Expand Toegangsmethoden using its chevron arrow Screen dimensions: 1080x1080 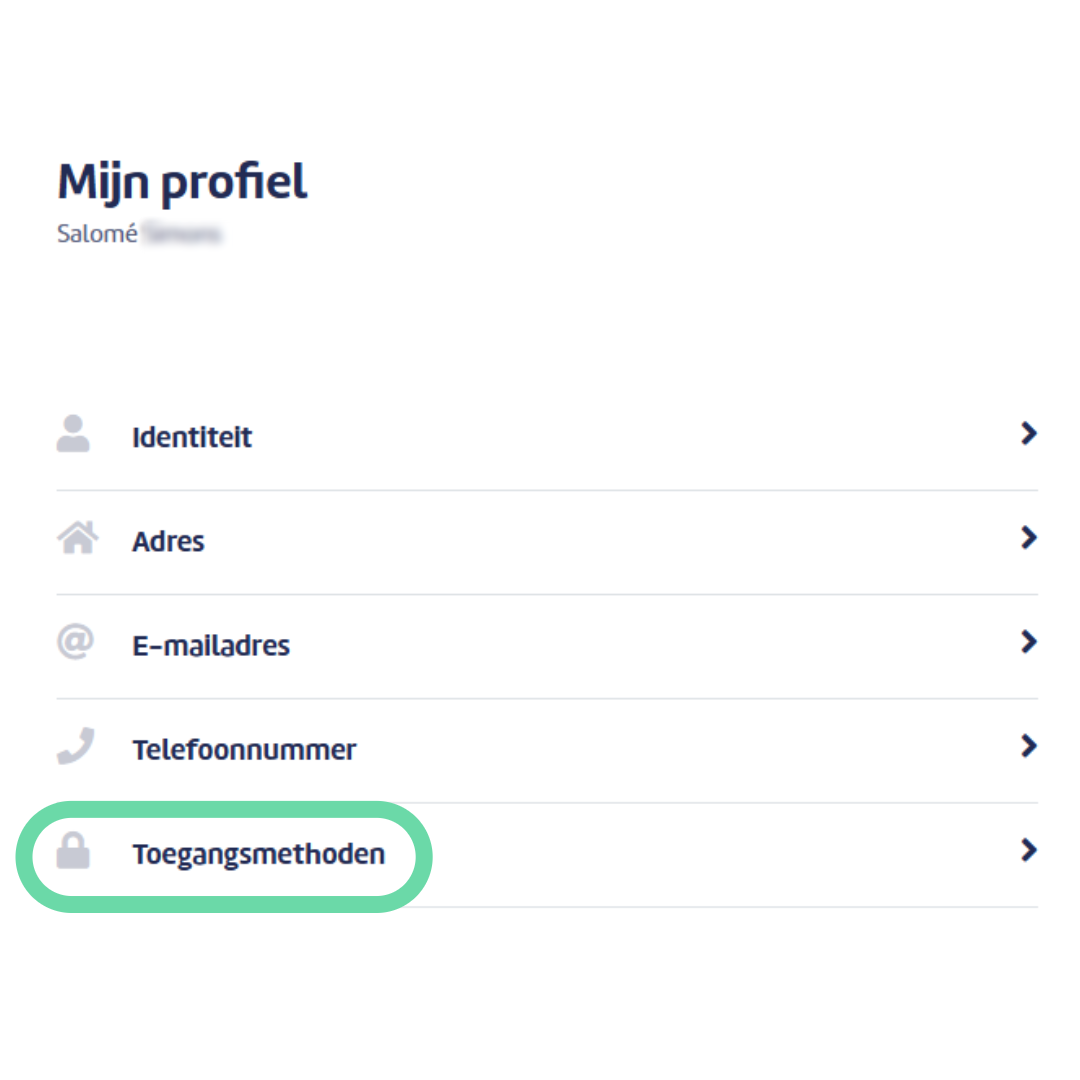(x=1028, y=850)
